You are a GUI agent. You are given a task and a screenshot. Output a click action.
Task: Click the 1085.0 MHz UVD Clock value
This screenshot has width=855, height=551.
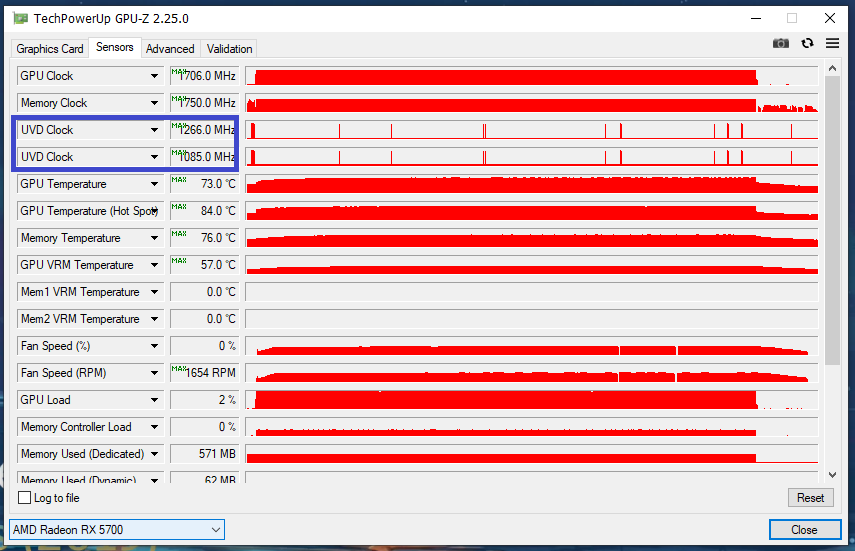click(204, 157)
